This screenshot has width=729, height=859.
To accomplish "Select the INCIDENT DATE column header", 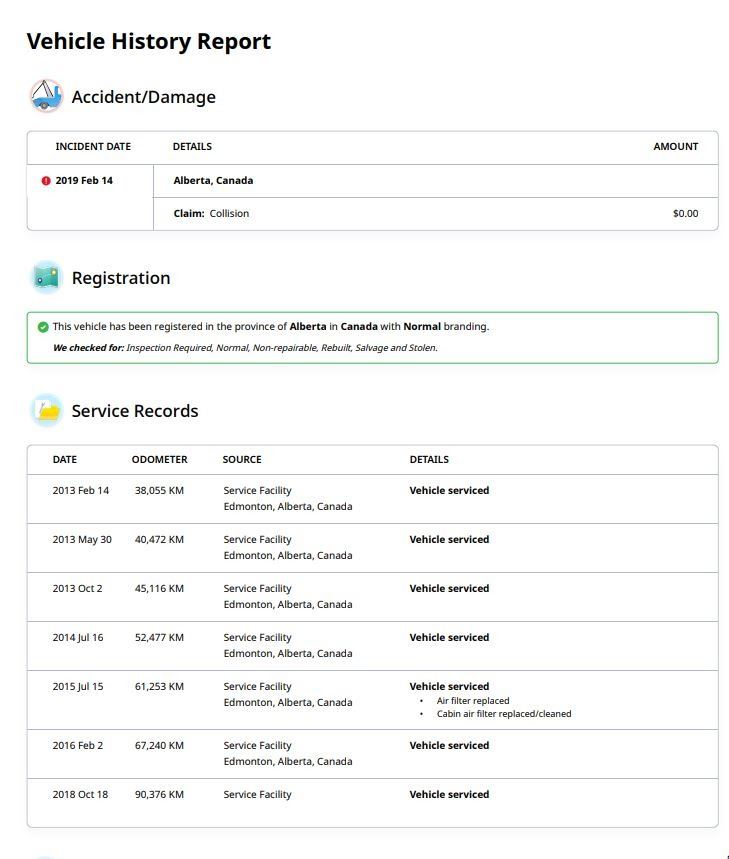I will coord(93,147).
